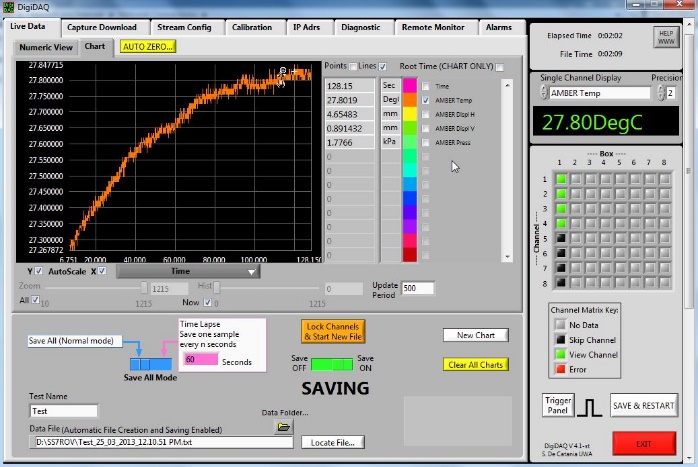Click the Clear All Charts button
This screenshot has width=698, height=467.
coord(475,364)
